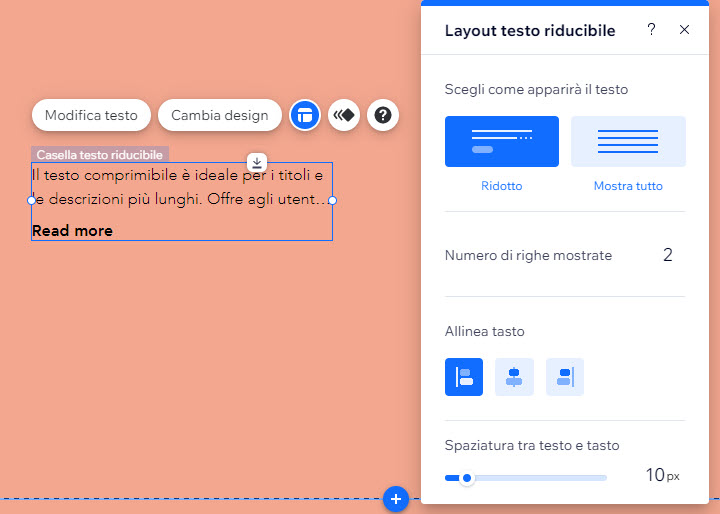Open the Animation icon with the diamond
720x514 pixels.
click(x=344, y=115)
